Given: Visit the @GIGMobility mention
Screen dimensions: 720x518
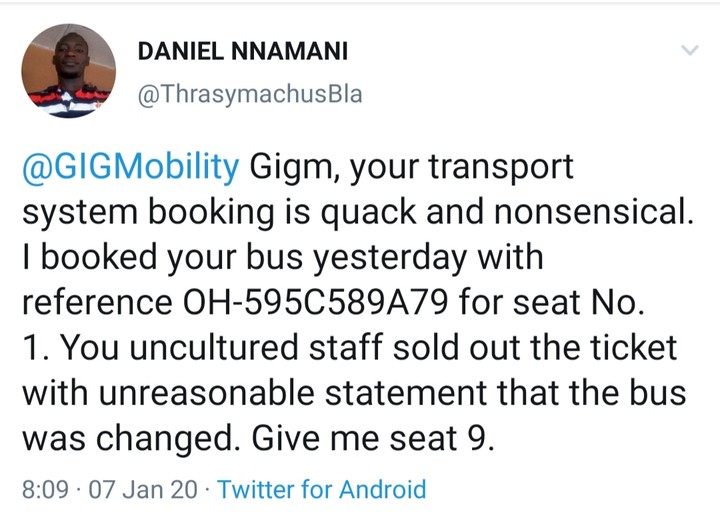Looking at the screenshot, I should click(130, 166).
